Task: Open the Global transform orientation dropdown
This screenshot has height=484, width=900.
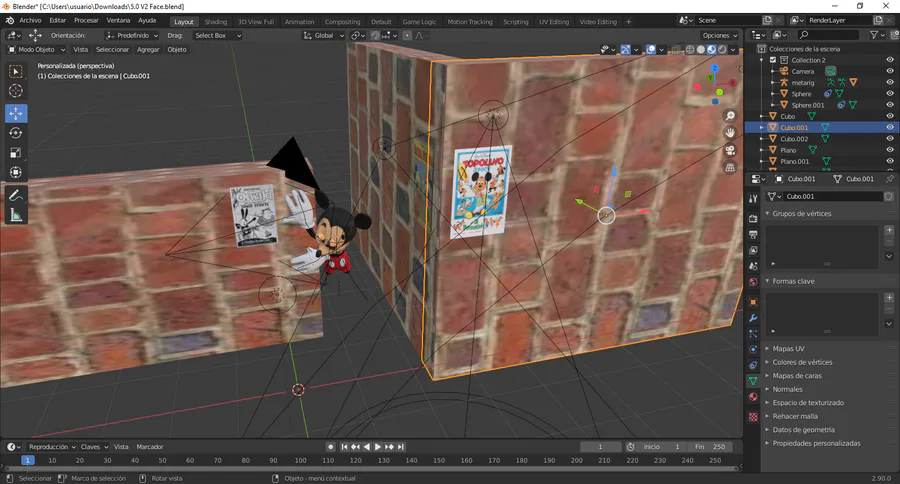Action: point(323,36)
